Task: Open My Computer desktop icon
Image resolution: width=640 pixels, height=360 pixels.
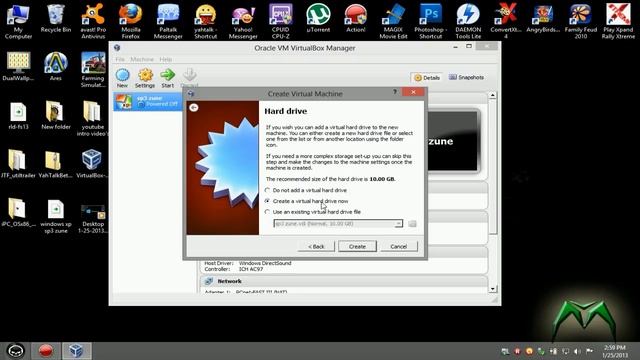Action: 18,20
